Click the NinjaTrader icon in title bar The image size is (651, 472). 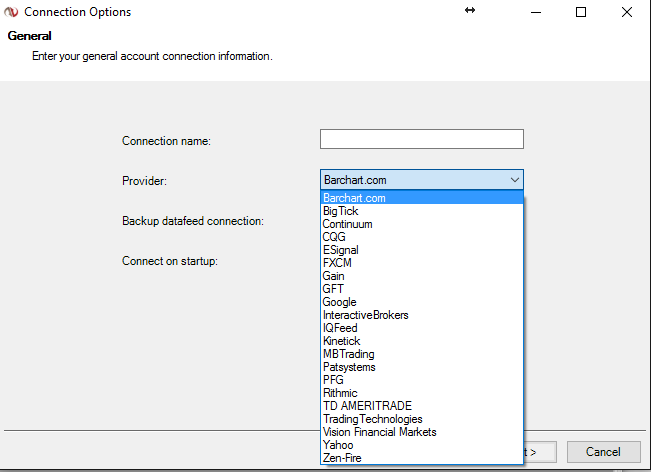pos(11,12)
